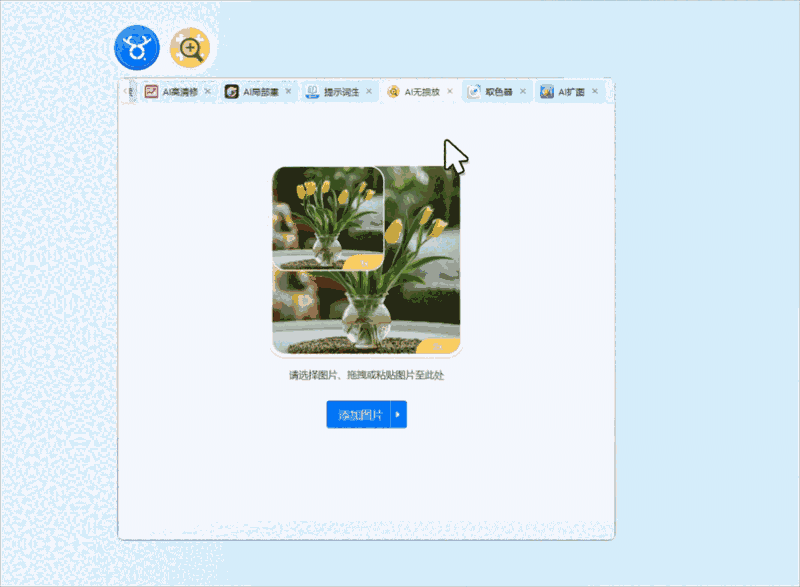Click the 添加图片 button

(x=359, y=415)
